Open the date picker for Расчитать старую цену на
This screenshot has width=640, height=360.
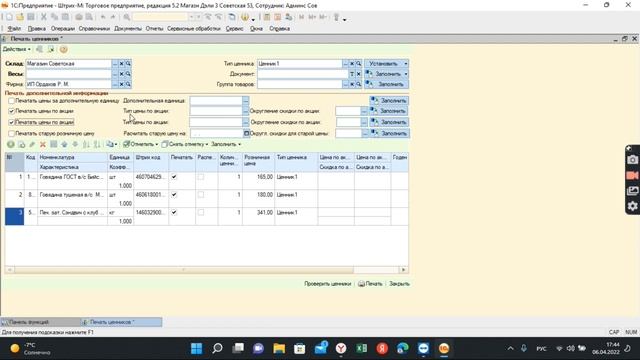click(x=246, y=133)
